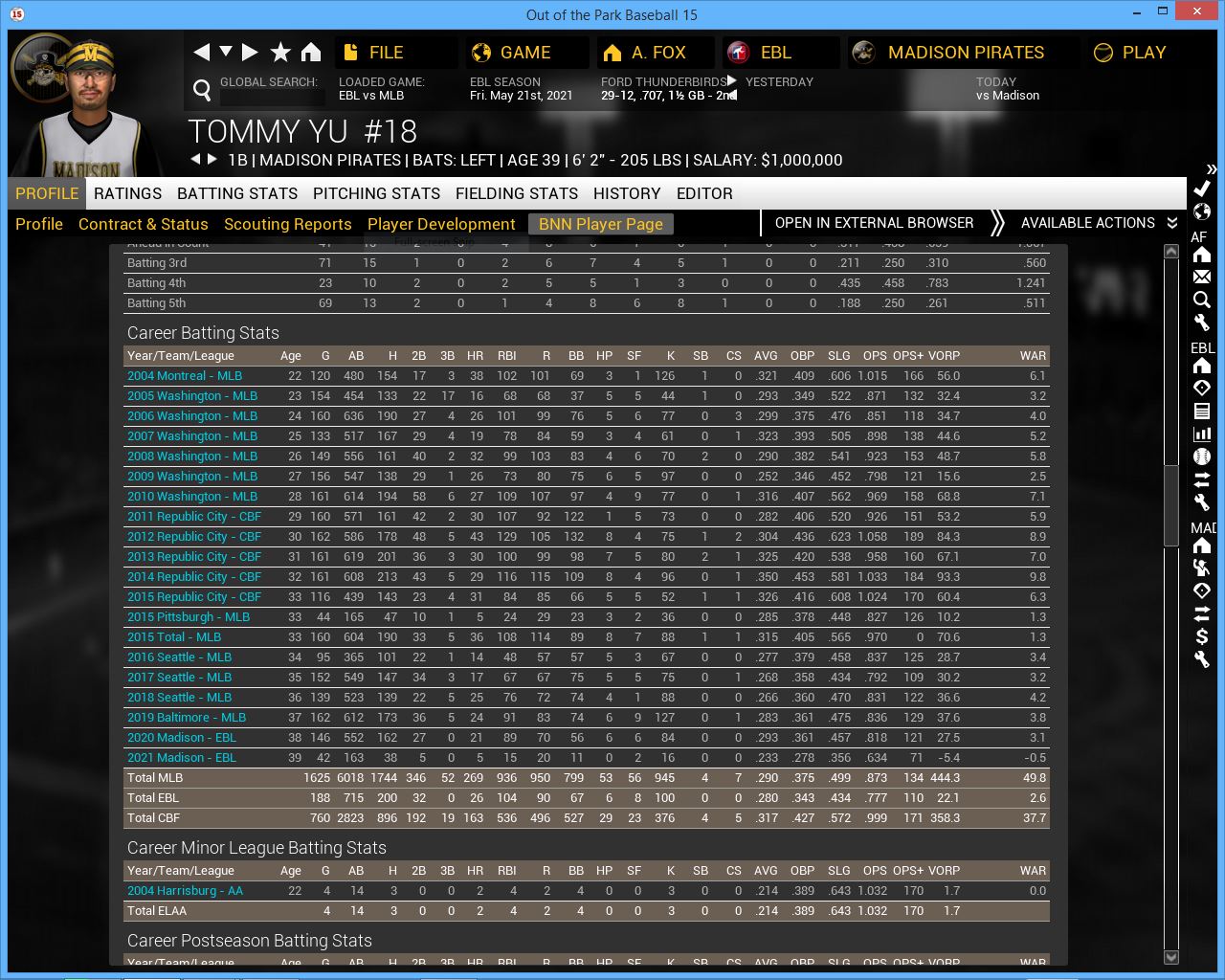Viewport: 1225px width, 980px height.
Task: Click the checkmark icon in right sidebar
Action: [x=1202, y=189]
